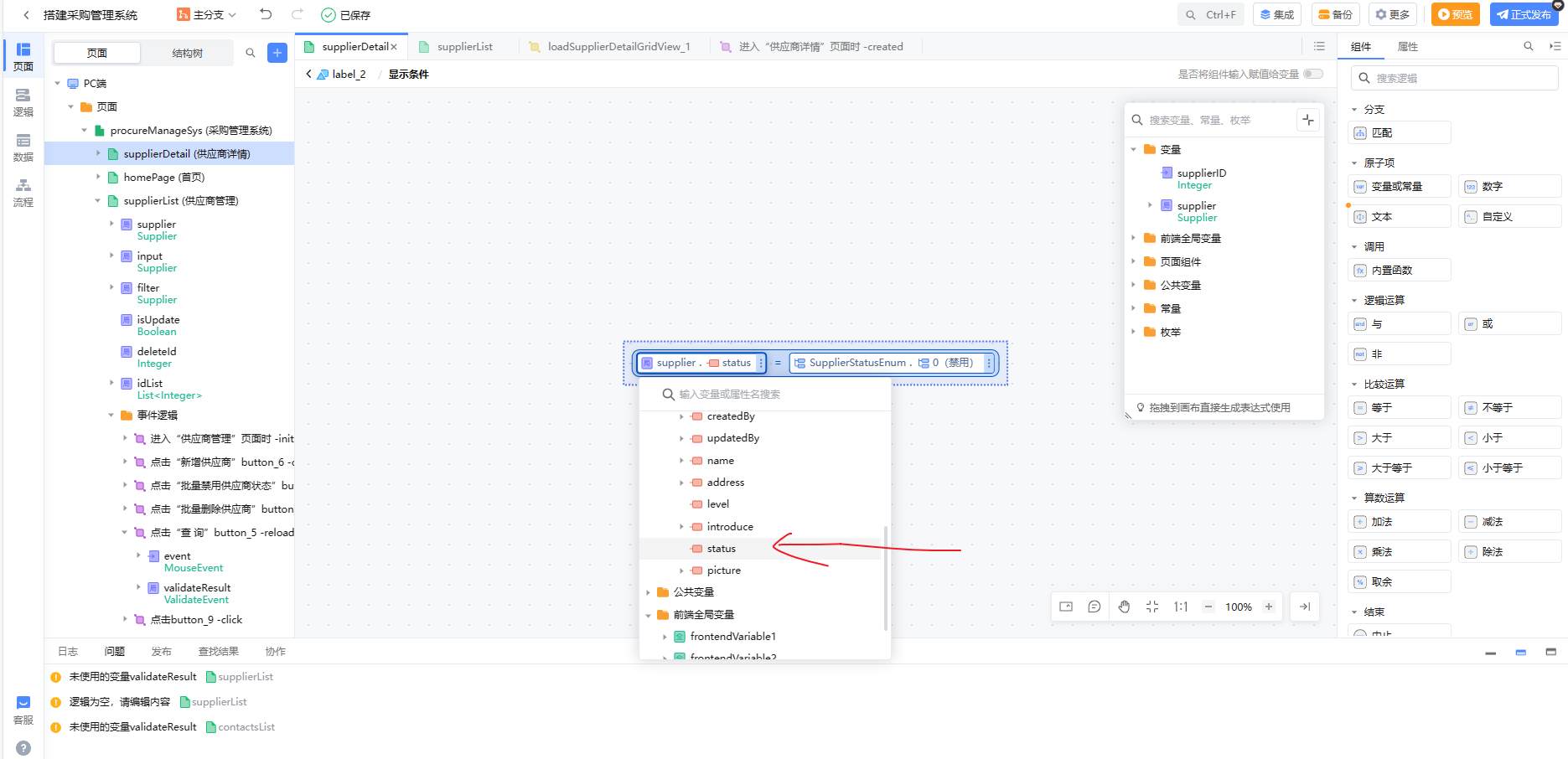The height and width of the screenshot is (759, 1568).
Task: Redo the last action
Action: coord(297,14)
